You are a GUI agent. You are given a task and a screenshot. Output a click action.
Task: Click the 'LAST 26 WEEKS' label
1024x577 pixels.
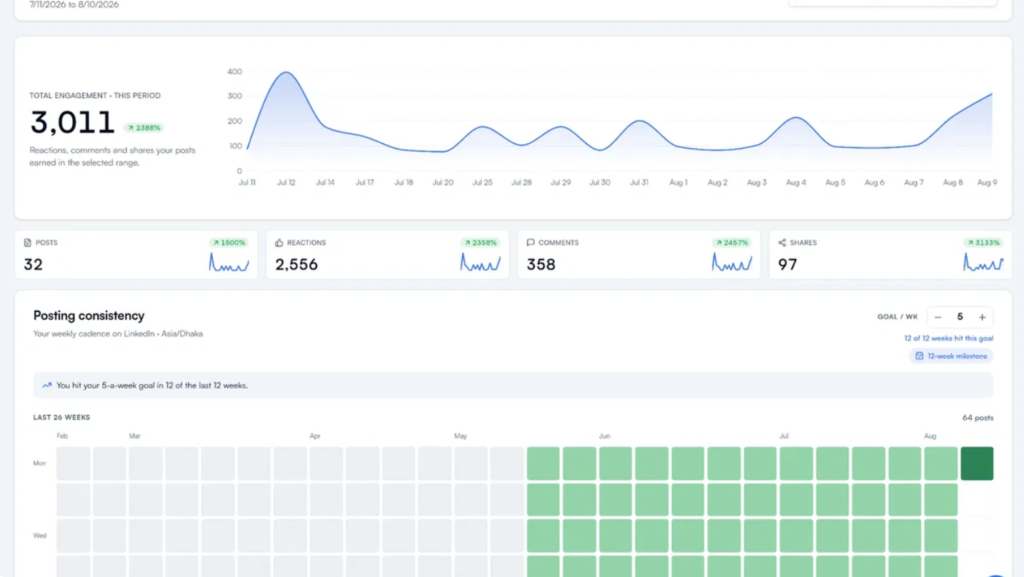tap(61, 417)
